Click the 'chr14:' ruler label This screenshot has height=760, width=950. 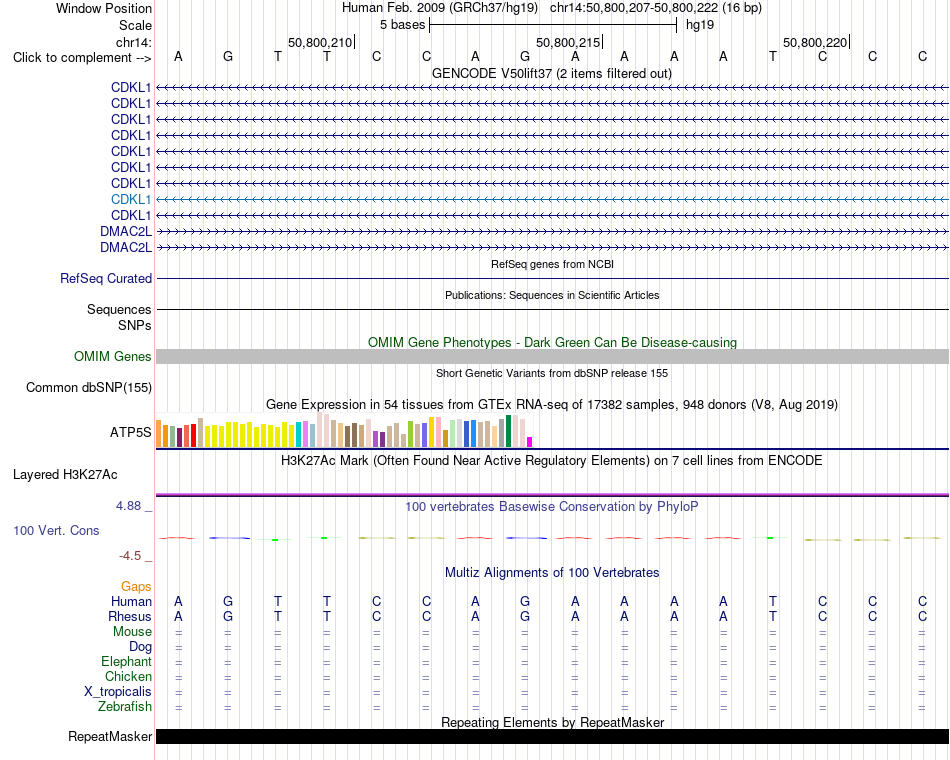[134, 42]
